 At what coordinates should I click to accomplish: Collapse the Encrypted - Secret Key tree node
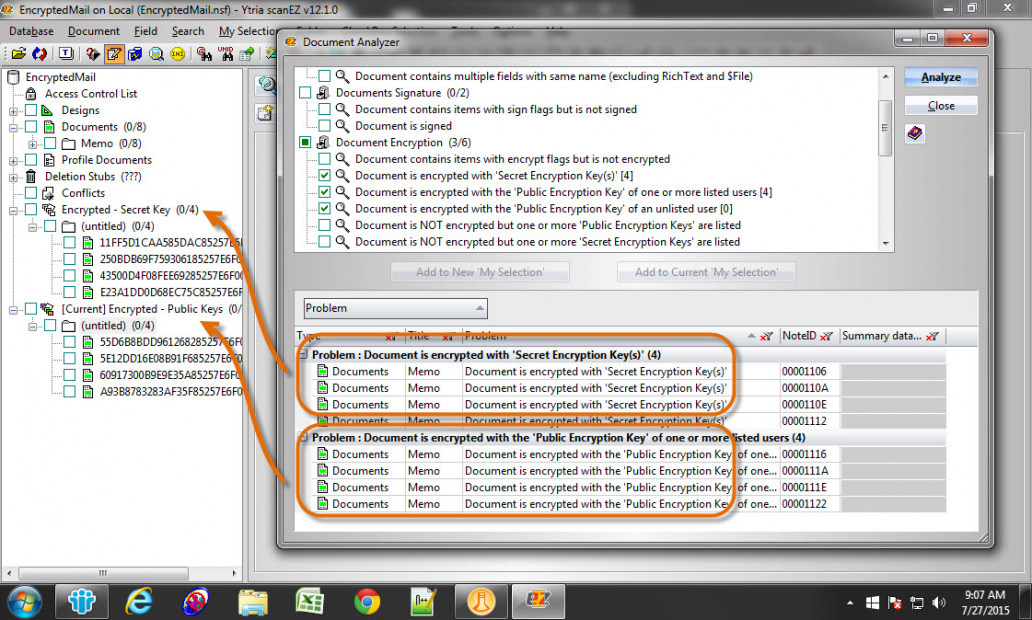click(x=13, y=210)
